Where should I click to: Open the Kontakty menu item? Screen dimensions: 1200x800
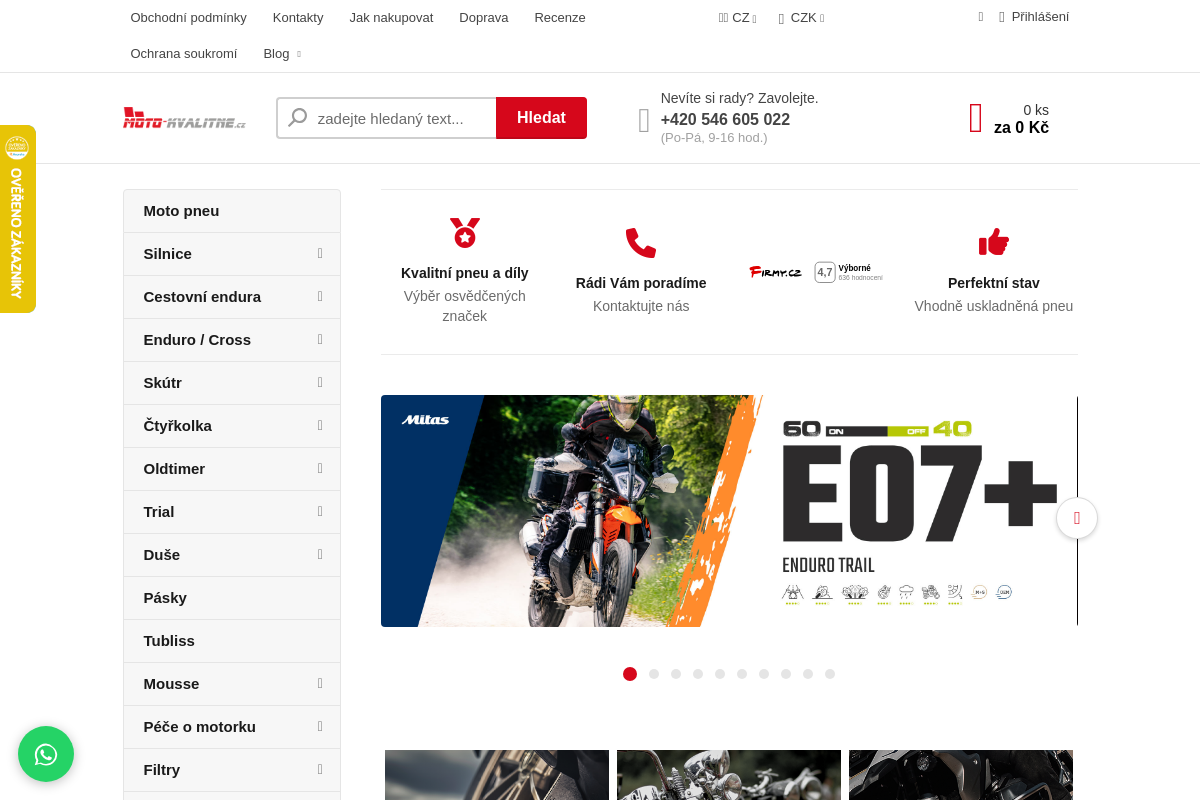point(298,18)
